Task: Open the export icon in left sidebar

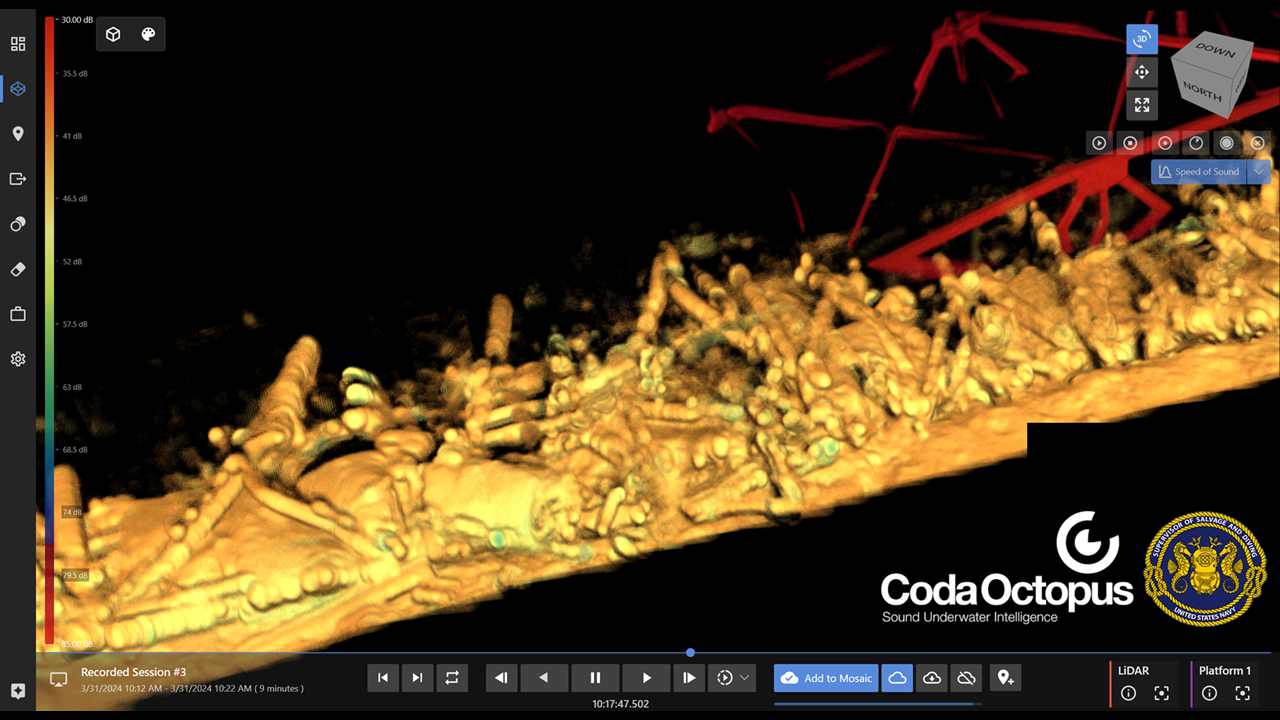Action: point(18,179)
